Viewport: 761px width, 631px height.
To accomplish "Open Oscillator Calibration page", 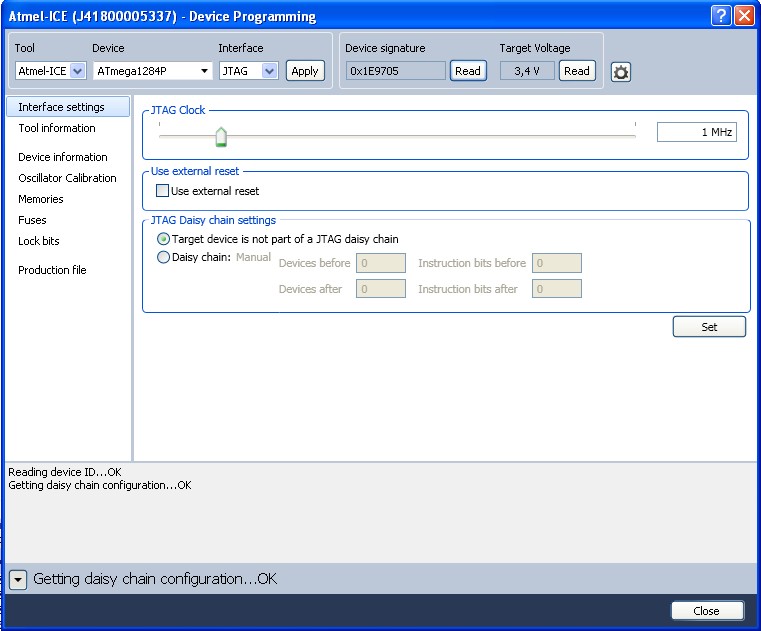I will coord(67,178).
